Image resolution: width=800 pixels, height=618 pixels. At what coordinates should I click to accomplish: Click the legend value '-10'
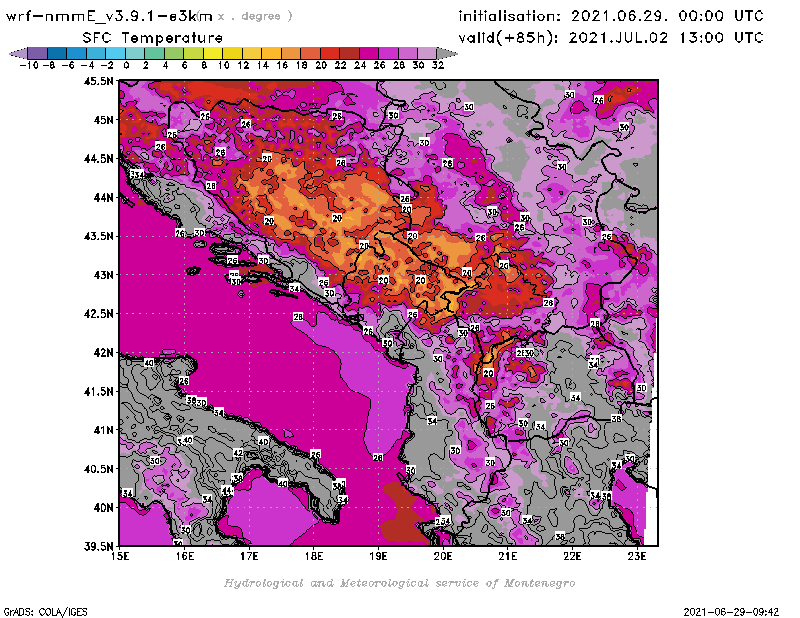[x=29, y=65]
